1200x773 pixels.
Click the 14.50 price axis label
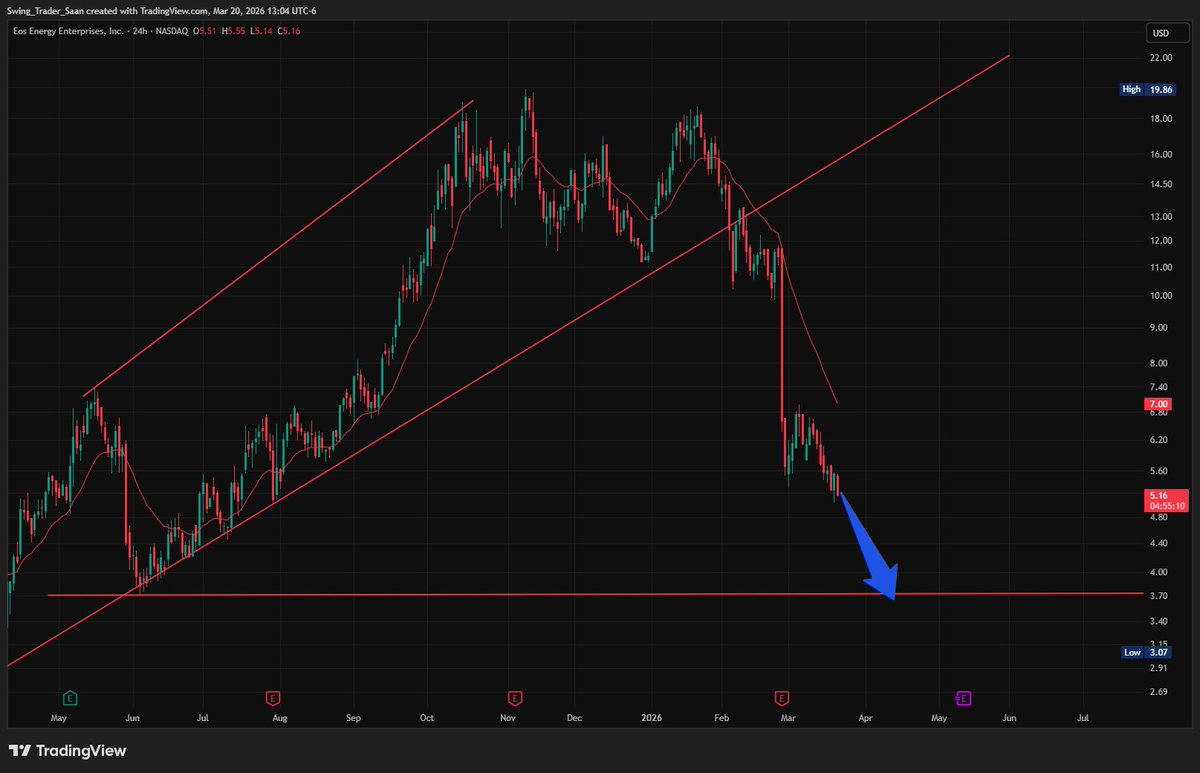(1161, 185)
